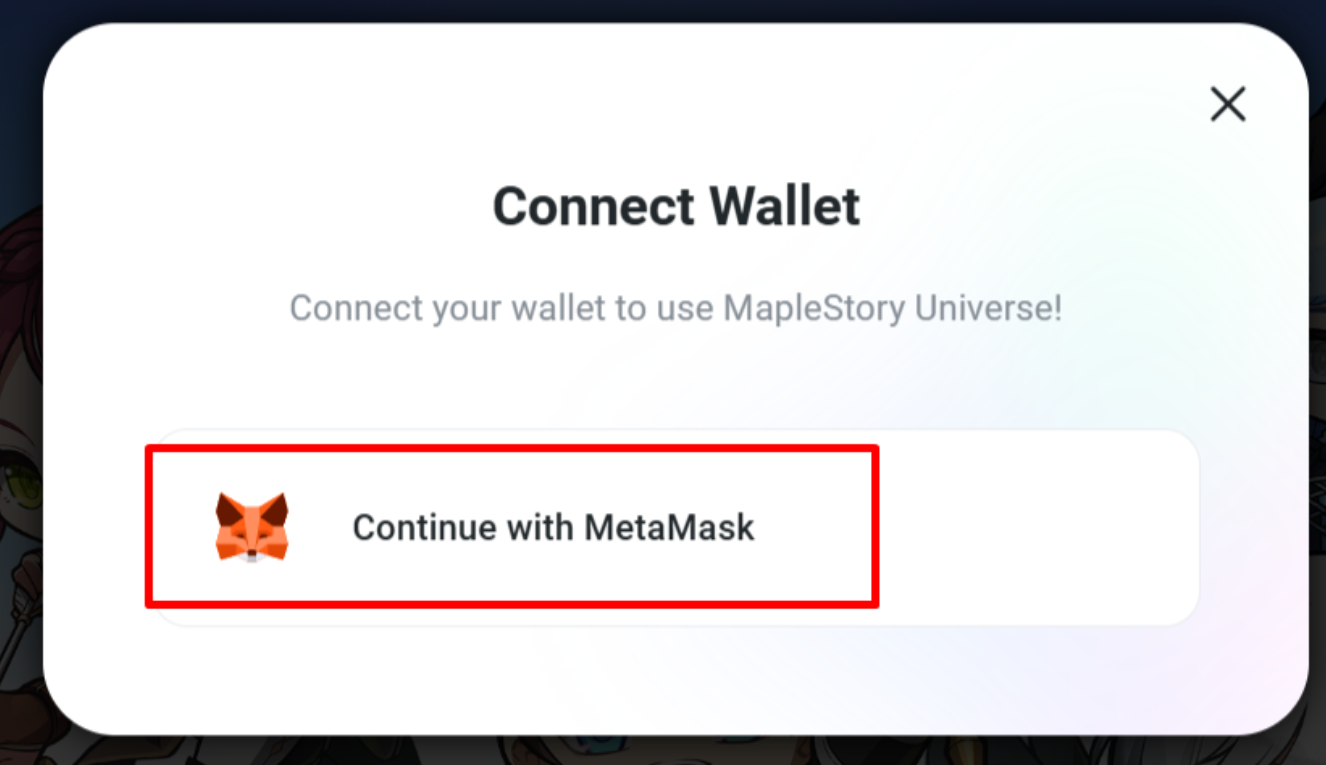Click the MetaMask fox logo
Screen dimensions: 1326x765
[252, 526]
